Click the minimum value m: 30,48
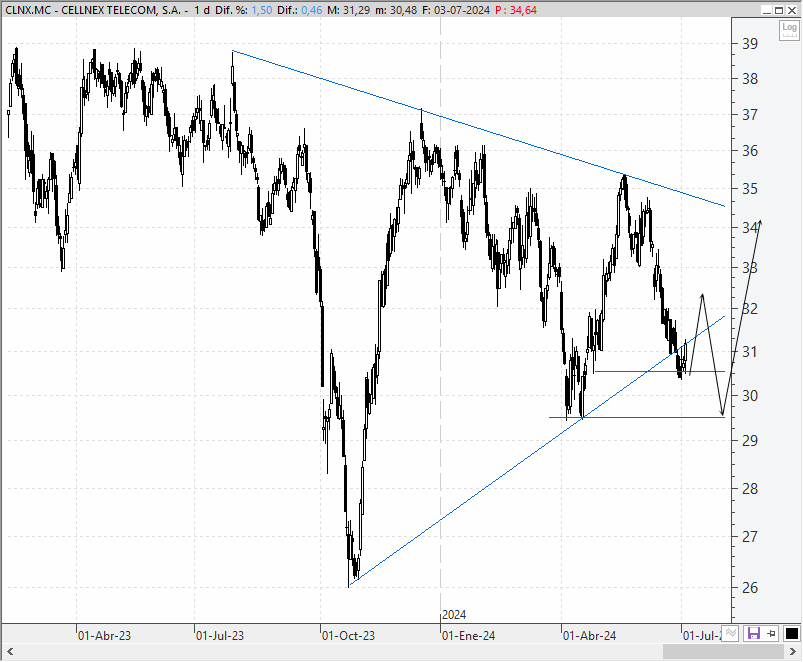The image size is (803, 662). tap(396, 10)
